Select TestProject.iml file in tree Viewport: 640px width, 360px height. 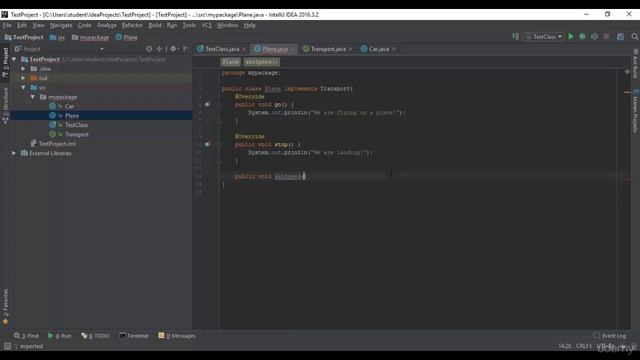click(57, 144)
